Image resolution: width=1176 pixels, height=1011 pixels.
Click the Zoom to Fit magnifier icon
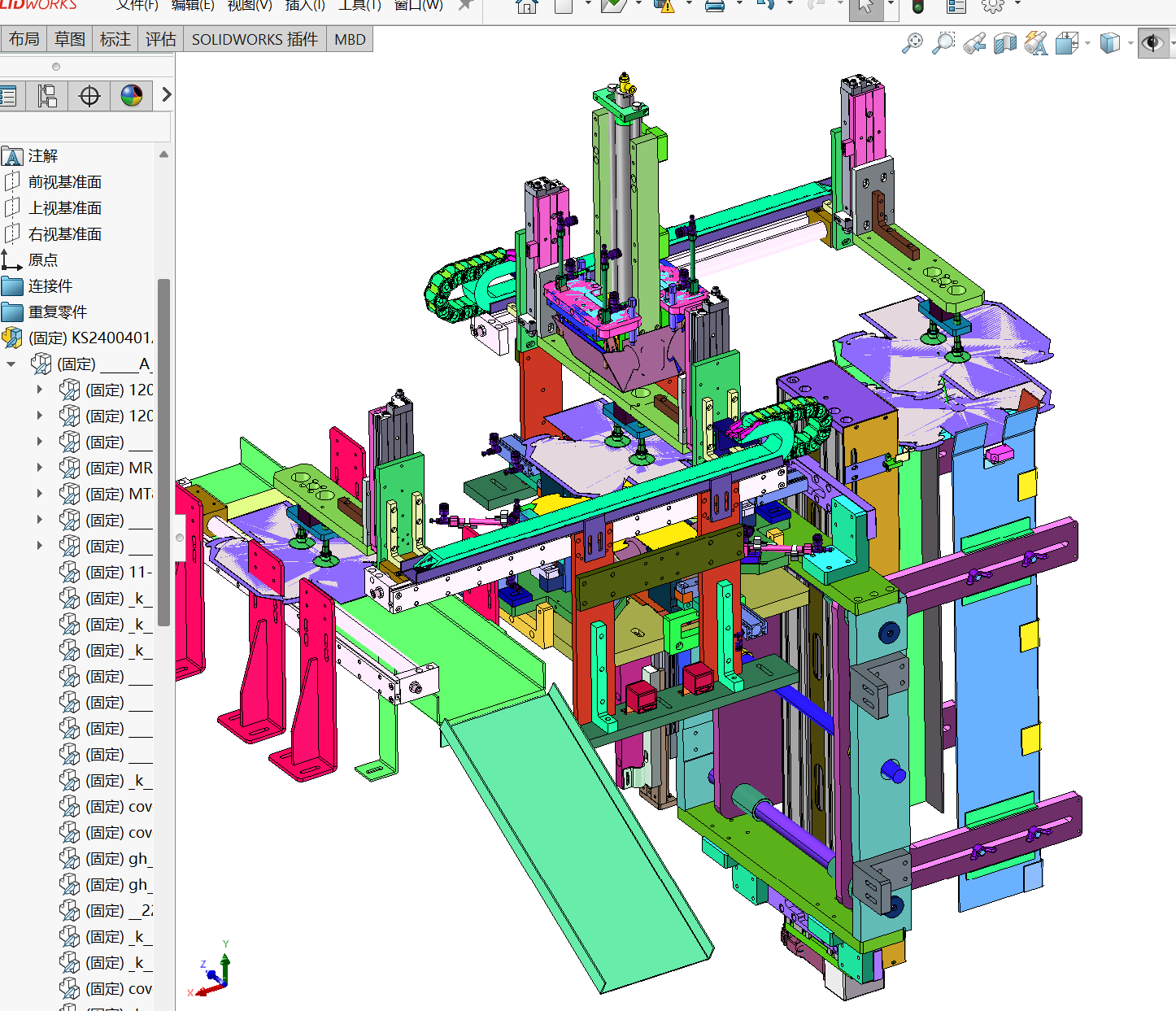[912, 42]
